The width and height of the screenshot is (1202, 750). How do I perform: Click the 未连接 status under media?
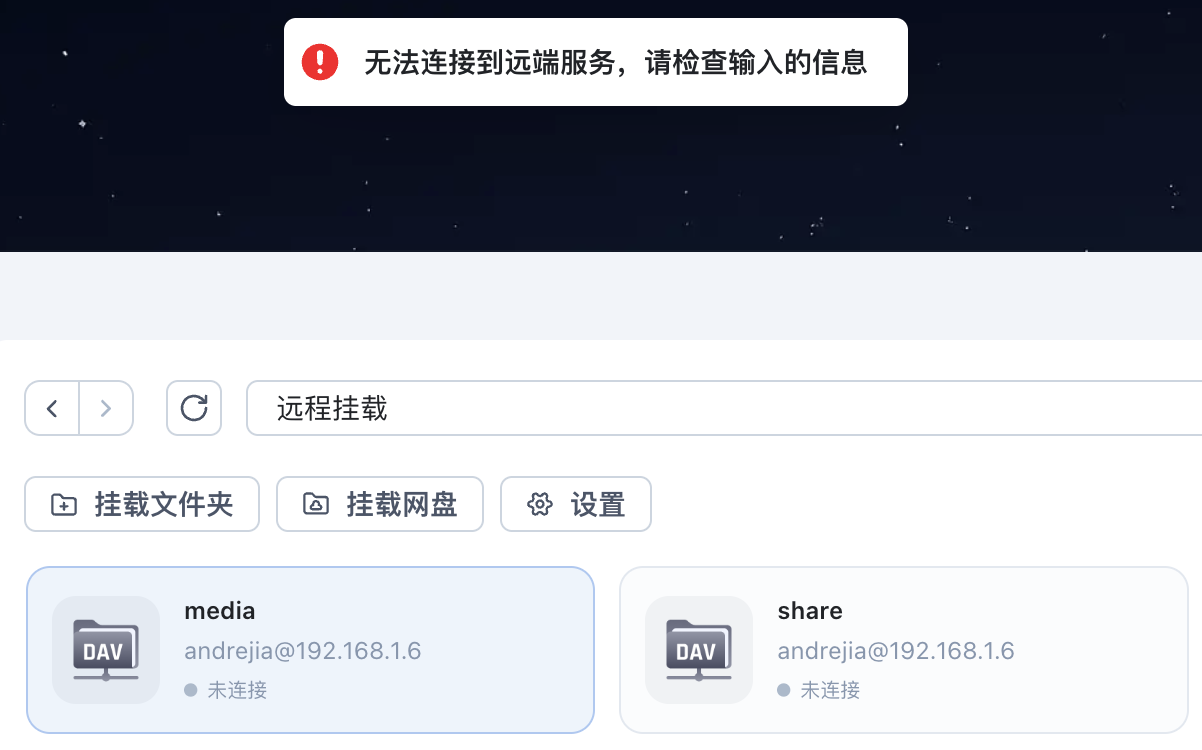pyautogui.click(x=237, y=690)
